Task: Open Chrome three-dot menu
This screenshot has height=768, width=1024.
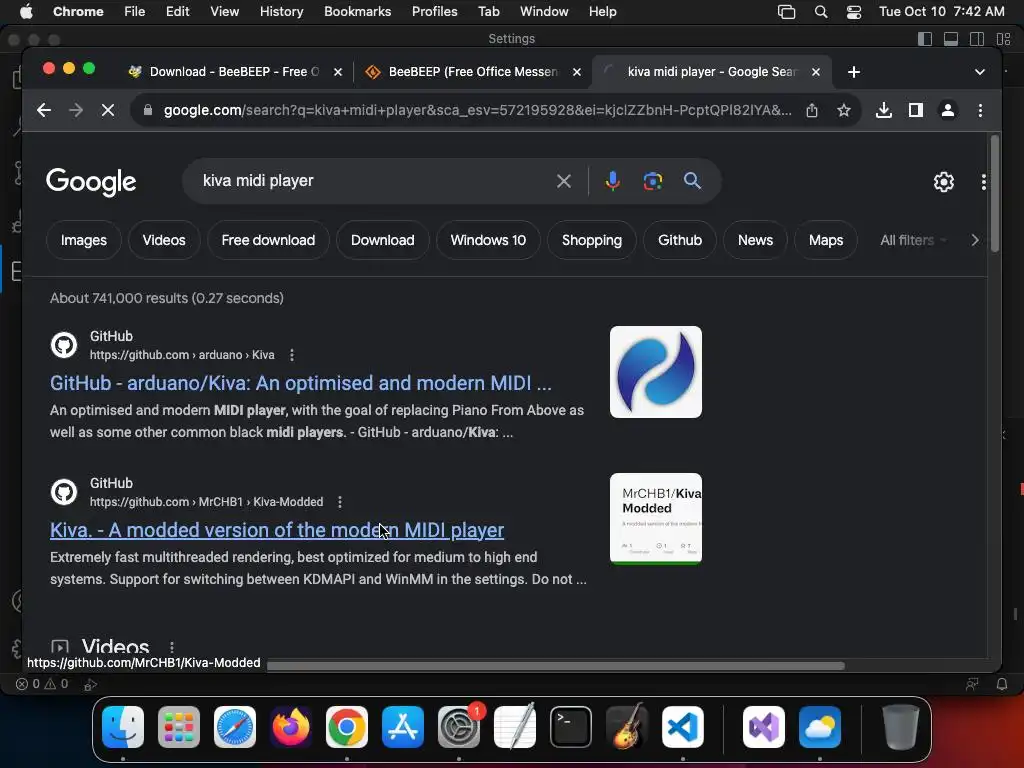Action: 980,110
